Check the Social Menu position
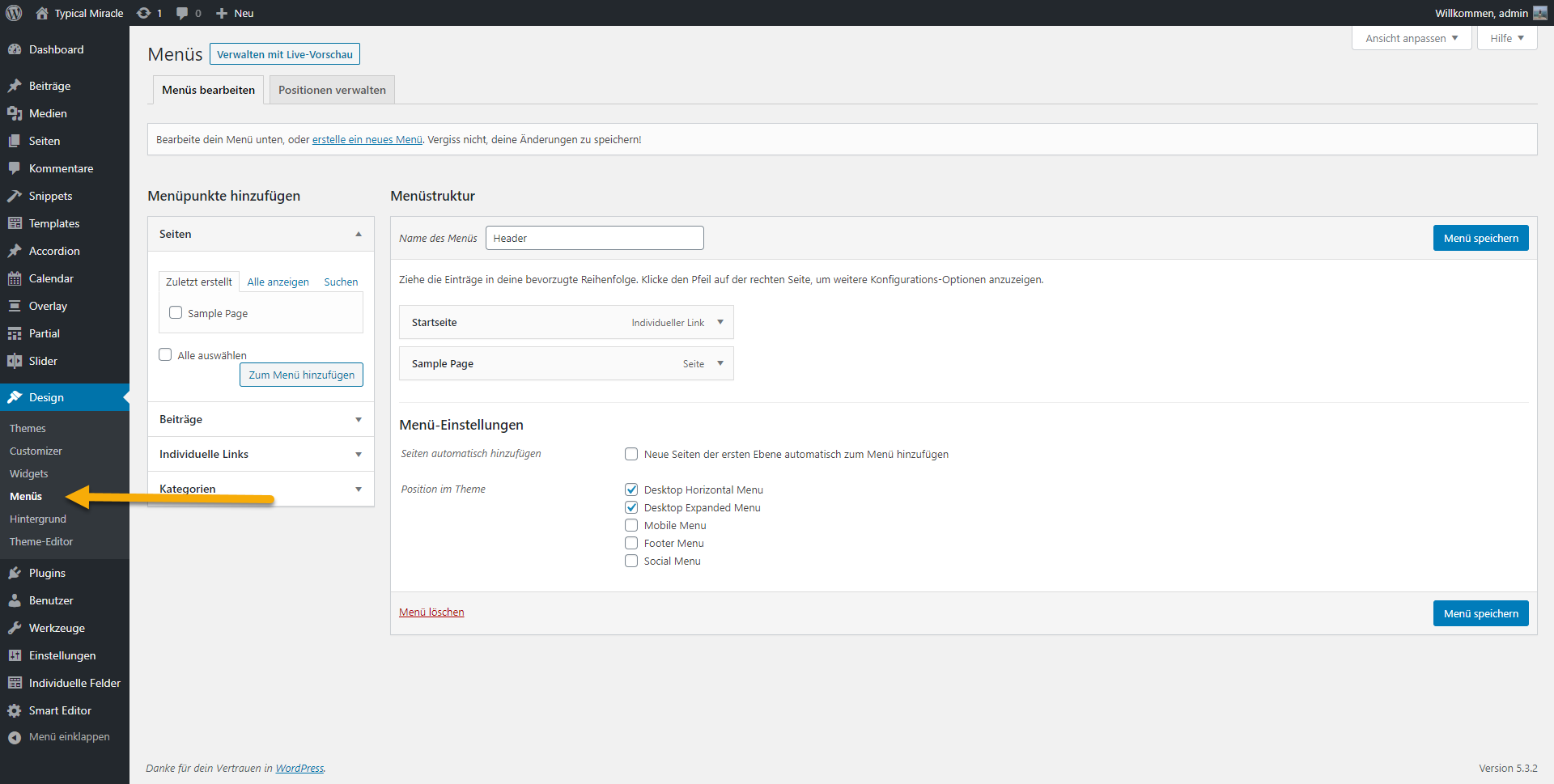 coord(631,561)
